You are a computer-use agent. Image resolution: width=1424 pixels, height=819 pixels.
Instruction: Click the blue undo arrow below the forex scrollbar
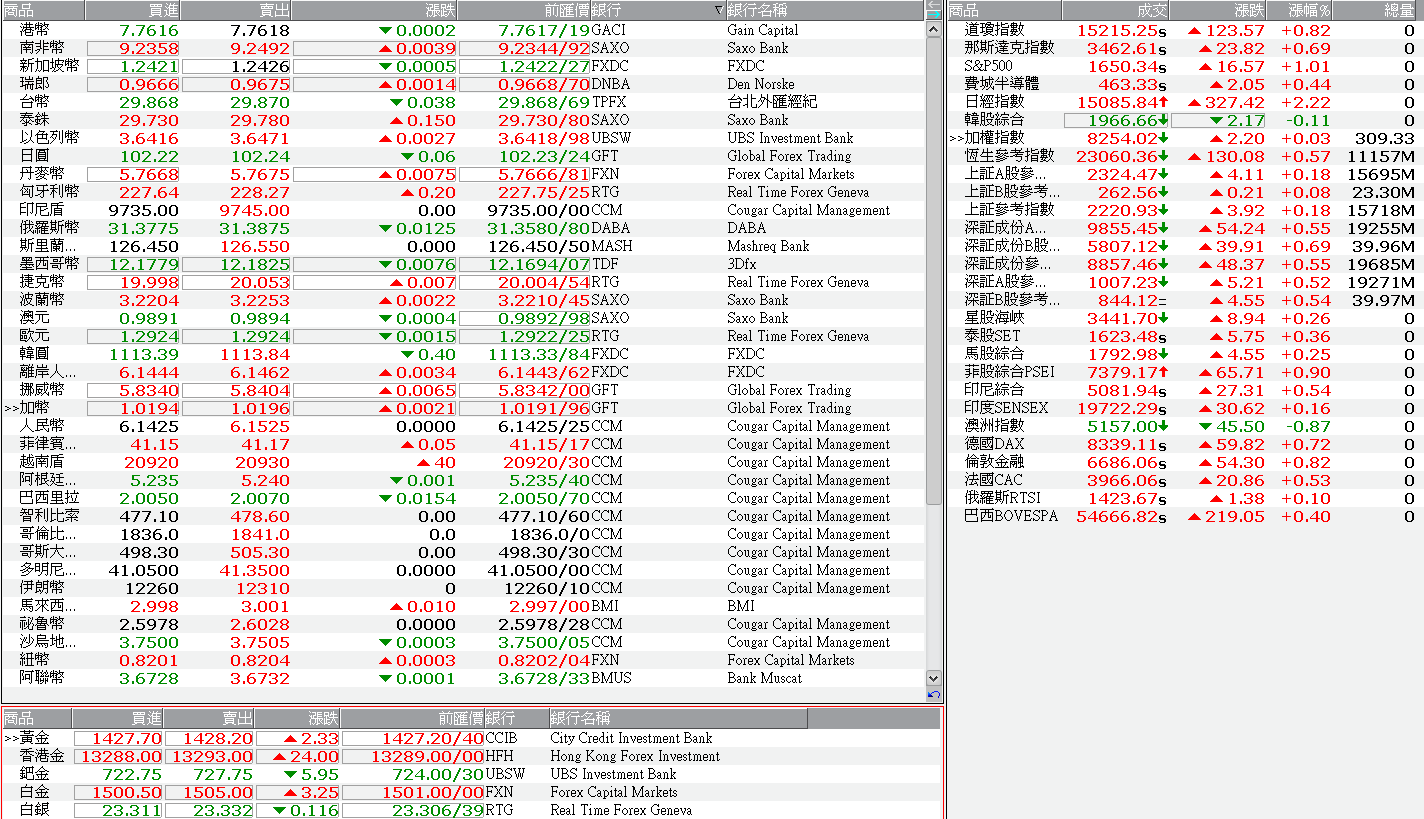[x=934, y=695]
